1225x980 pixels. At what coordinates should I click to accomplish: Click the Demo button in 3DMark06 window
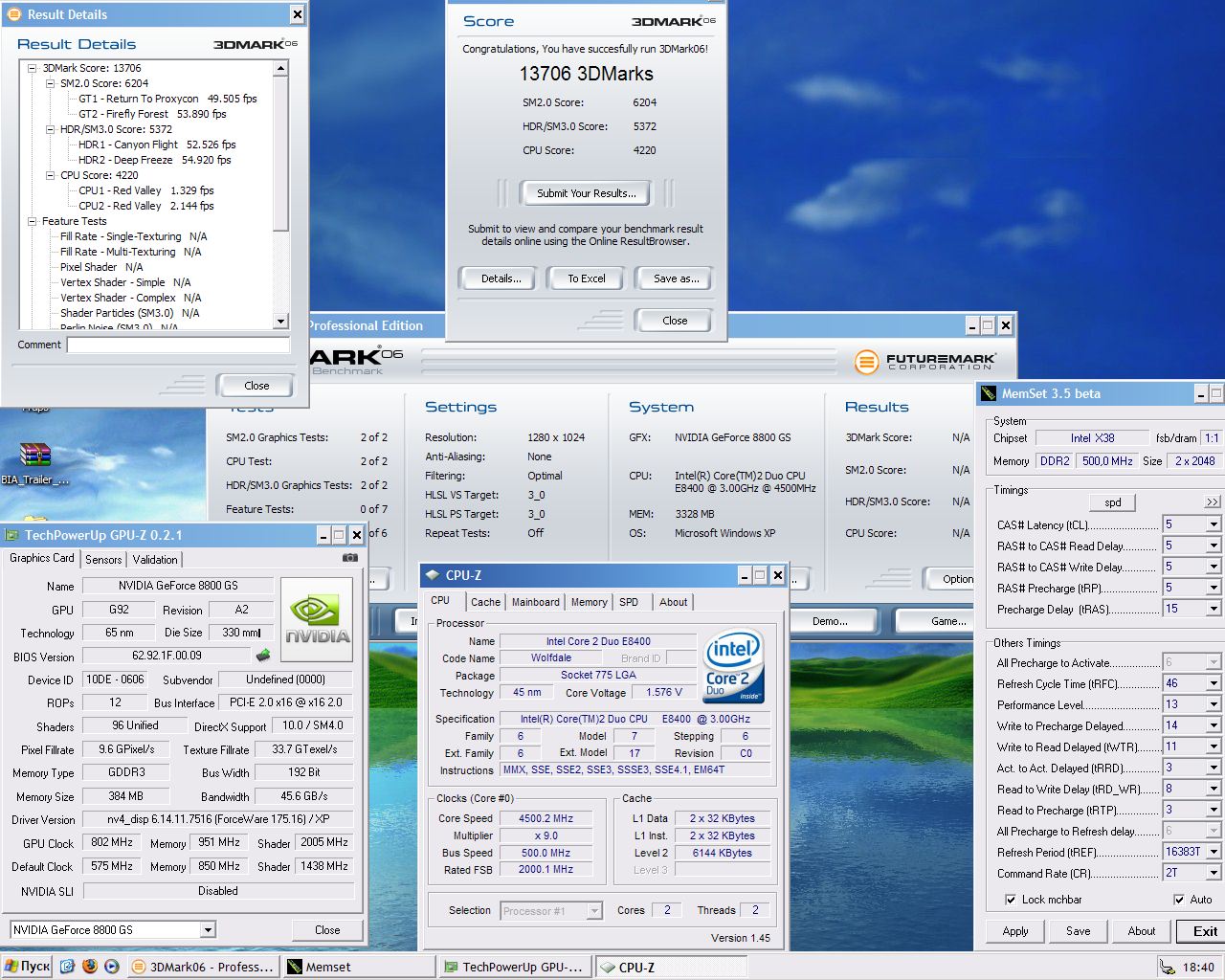[830, 621]
